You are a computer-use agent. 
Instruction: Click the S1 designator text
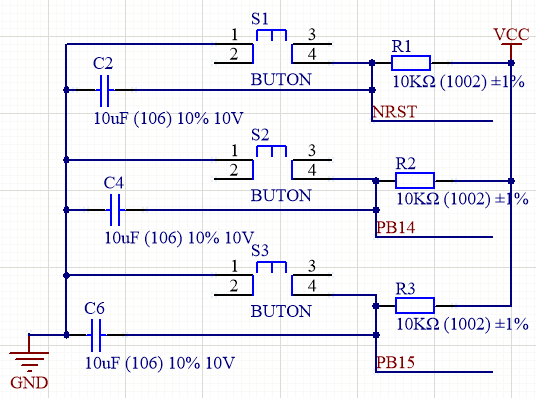click(260, 19)
